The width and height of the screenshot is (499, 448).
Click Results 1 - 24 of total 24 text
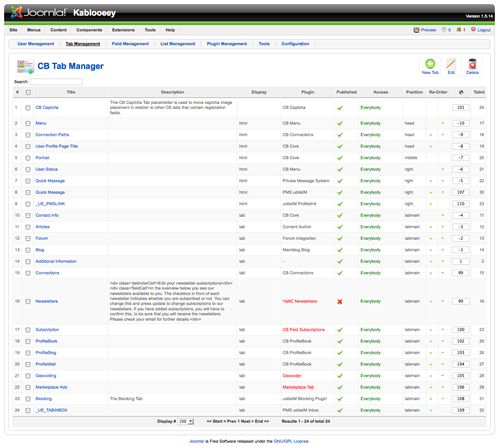[x=306, y=421]
